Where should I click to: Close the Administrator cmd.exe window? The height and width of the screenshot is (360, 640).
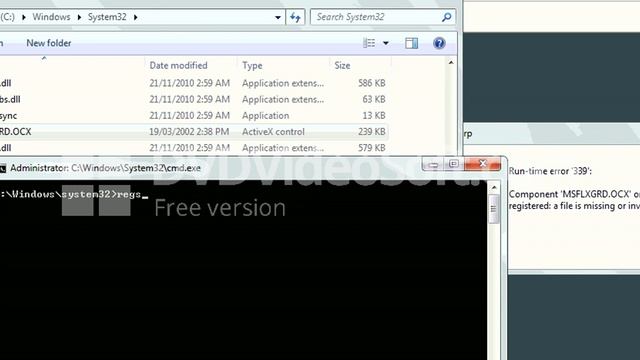482,164
